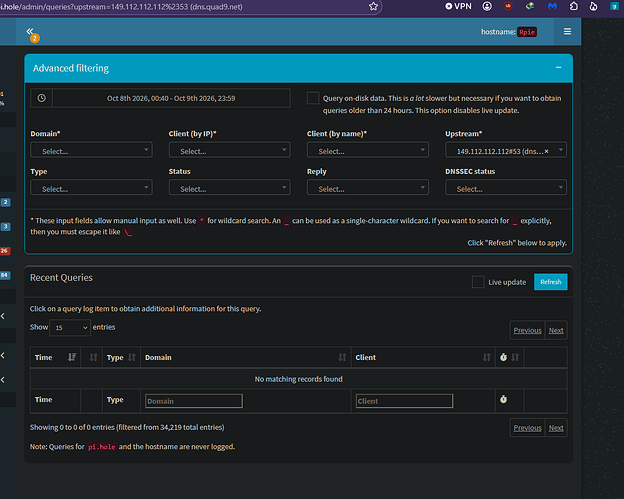Open the browser profile avatar icon
This screenshot has height=499, width=624.
(x=487, y=6)
